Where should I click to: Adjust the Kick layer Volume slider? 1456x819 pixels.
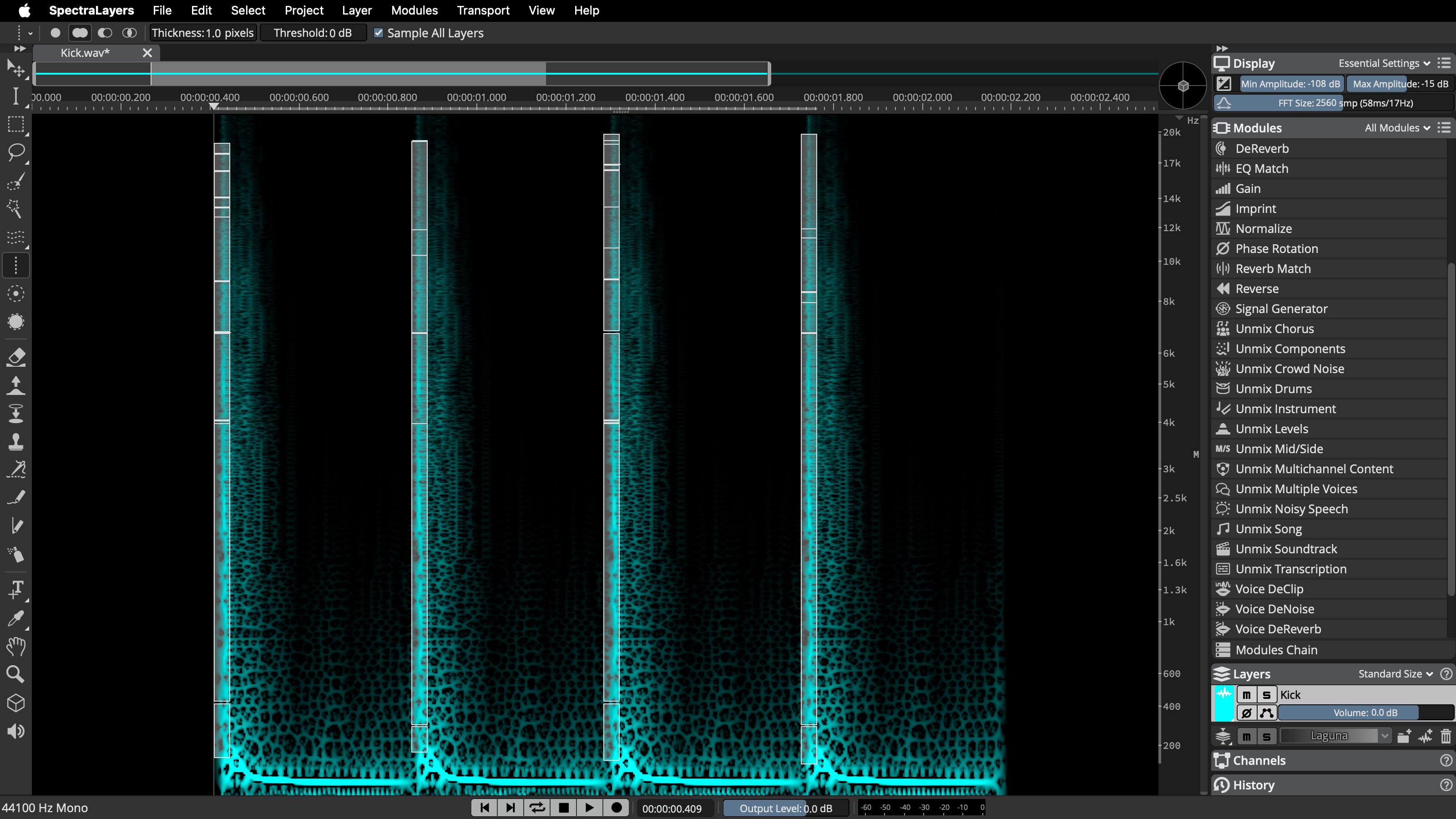tap(1365, 713)
